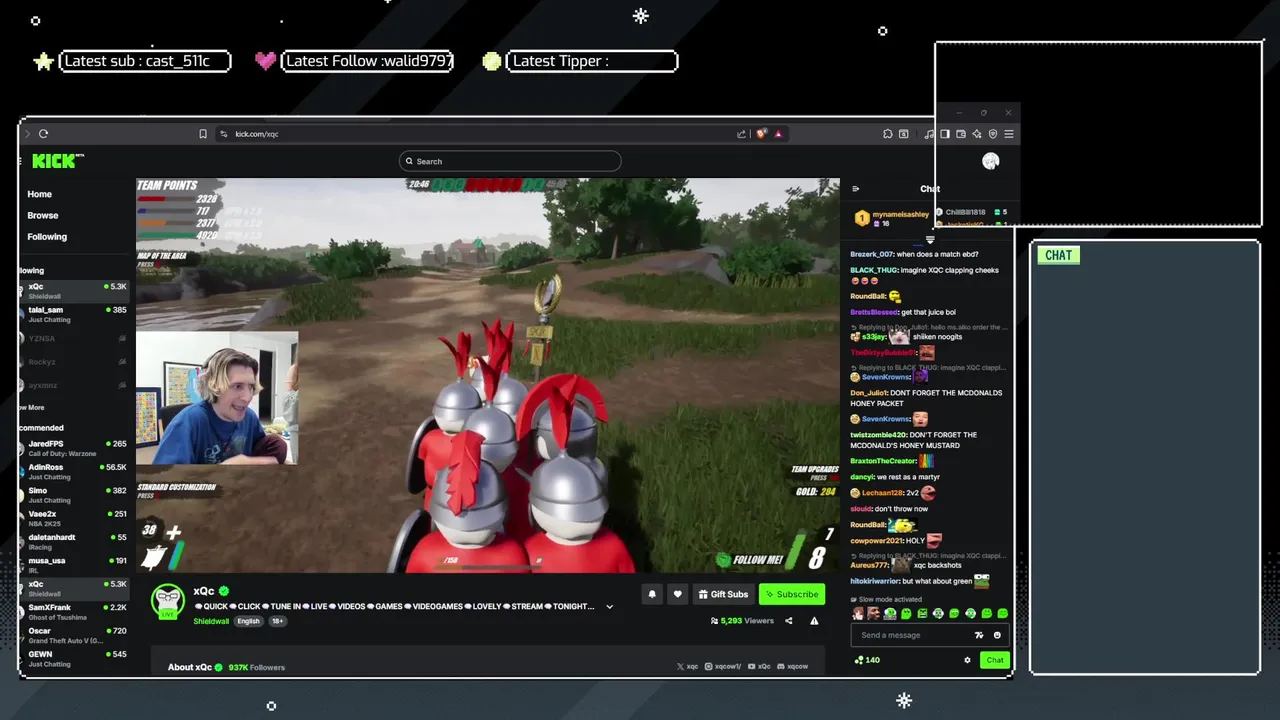
Task: Open the xqcow1/ social link
Action: tap(723, 666)
